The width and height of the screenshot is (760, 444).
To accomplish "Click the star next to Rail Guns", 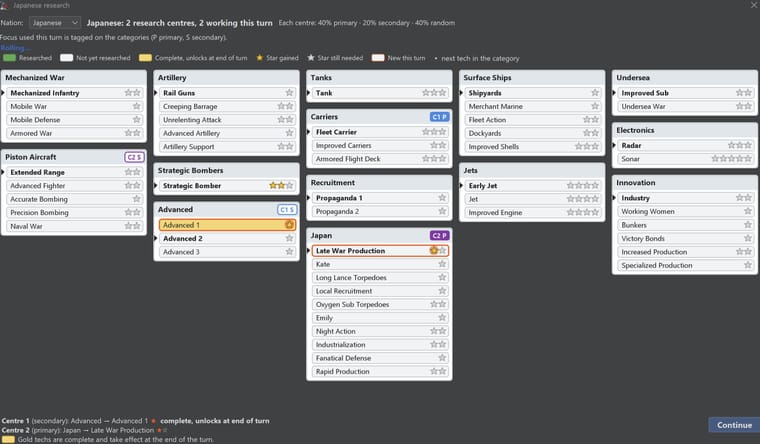I will tap(289, 93).
